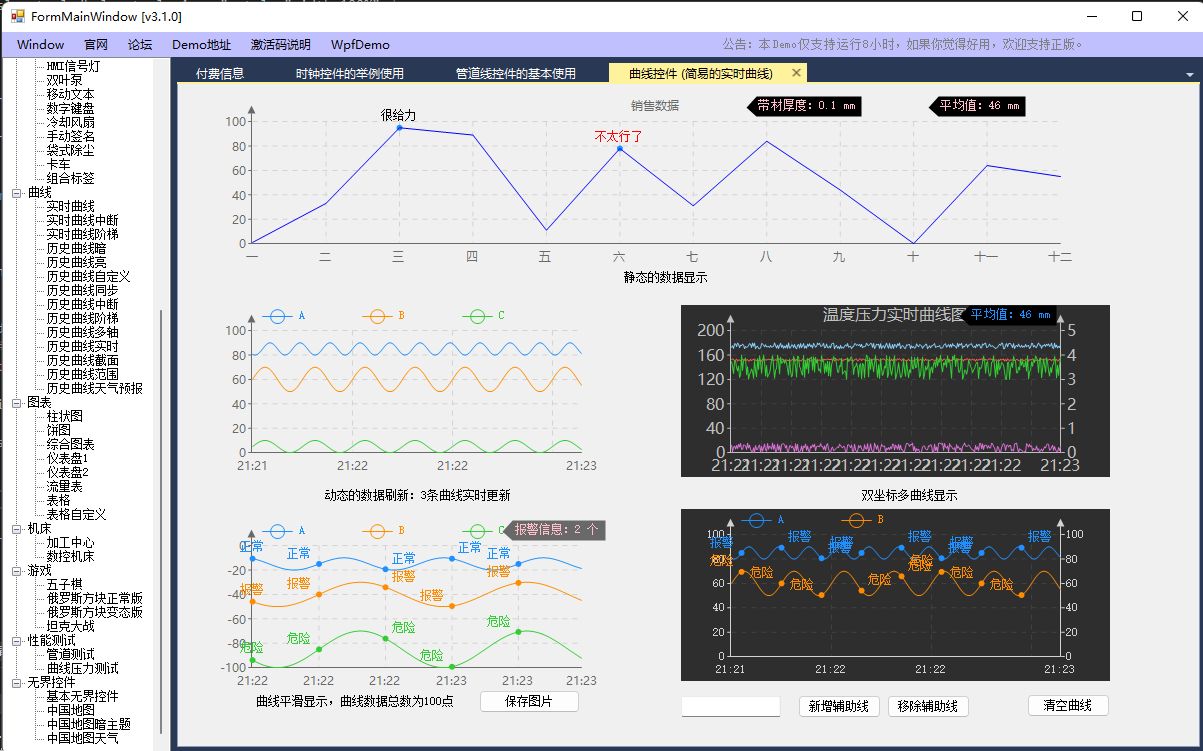Click blue legend circle A in the dark bottom-right chart
1203x751 pixels.
(757, 520)
